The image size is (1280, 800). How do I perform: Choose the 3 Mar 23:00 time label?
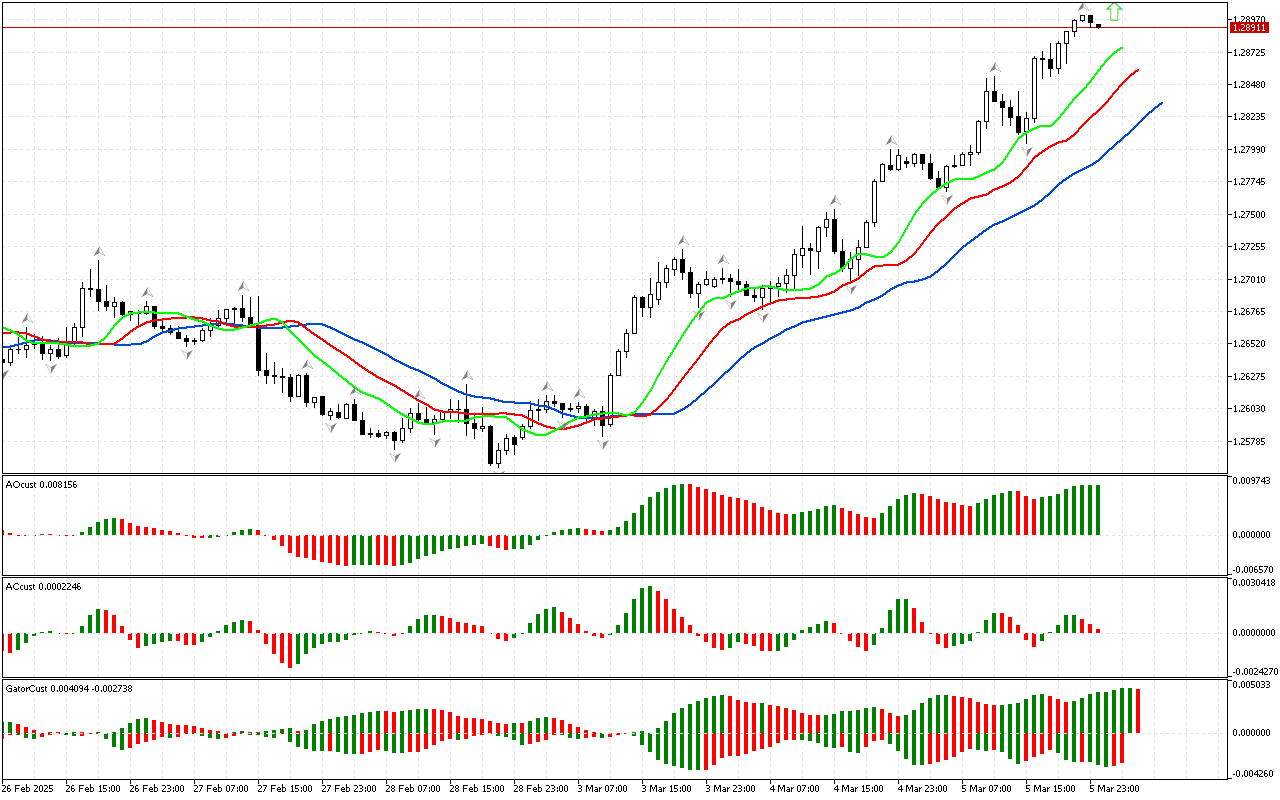pos(732,789)
